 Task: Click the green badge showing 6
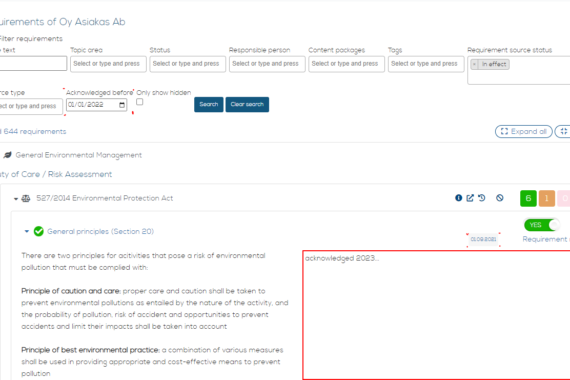528,198
